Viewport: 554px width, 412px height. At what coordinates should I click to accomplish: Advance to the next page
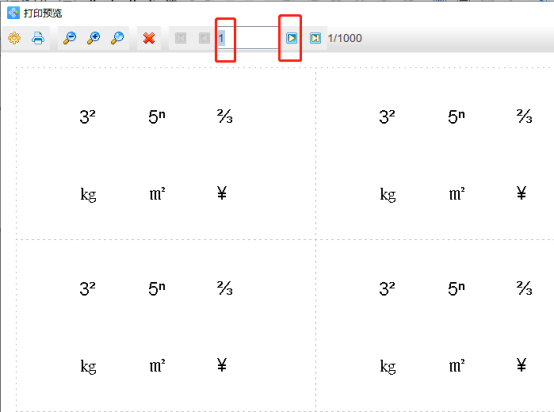pos(291,38)
